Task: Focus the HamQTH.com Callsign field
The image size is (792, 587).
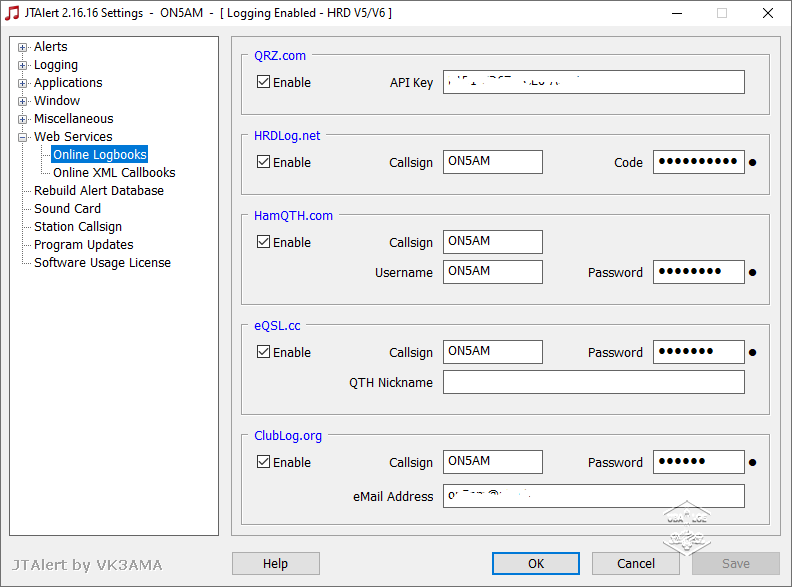Action: [492, 242]
